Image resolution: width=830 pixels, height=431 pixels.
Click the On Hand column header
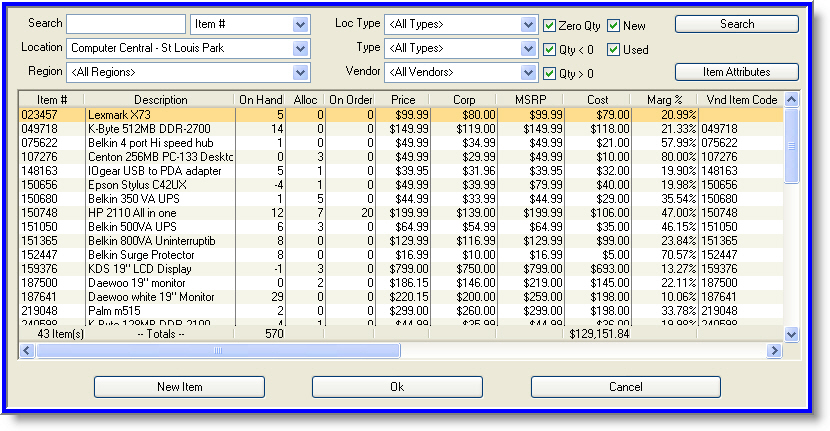point(260,100)
